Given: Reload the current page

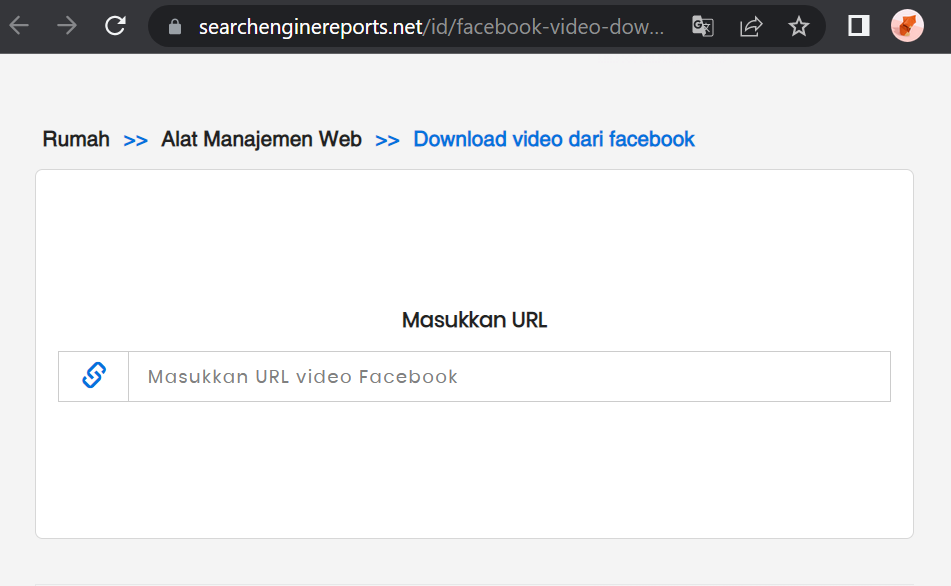Looking at the screenshot, I should click(115, 26).
